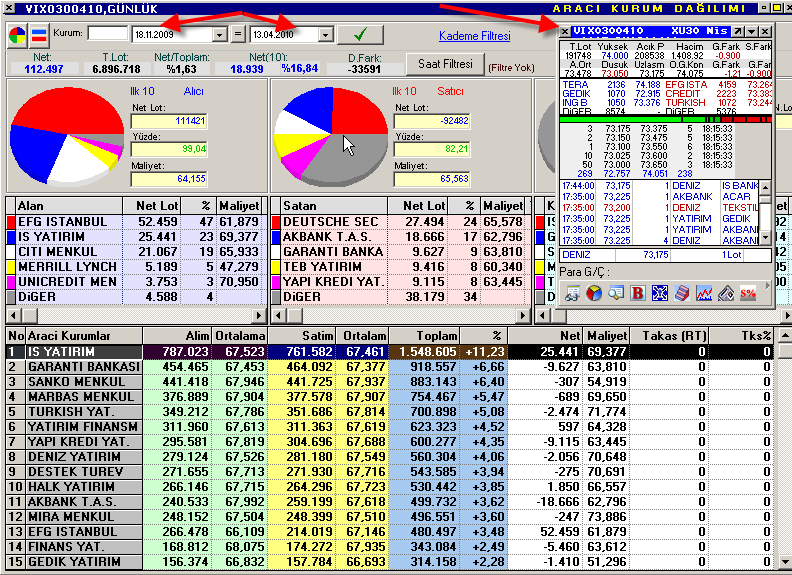Click the red B icon in toolbar
The image size is (792, 575).
(x=638, y=293)
